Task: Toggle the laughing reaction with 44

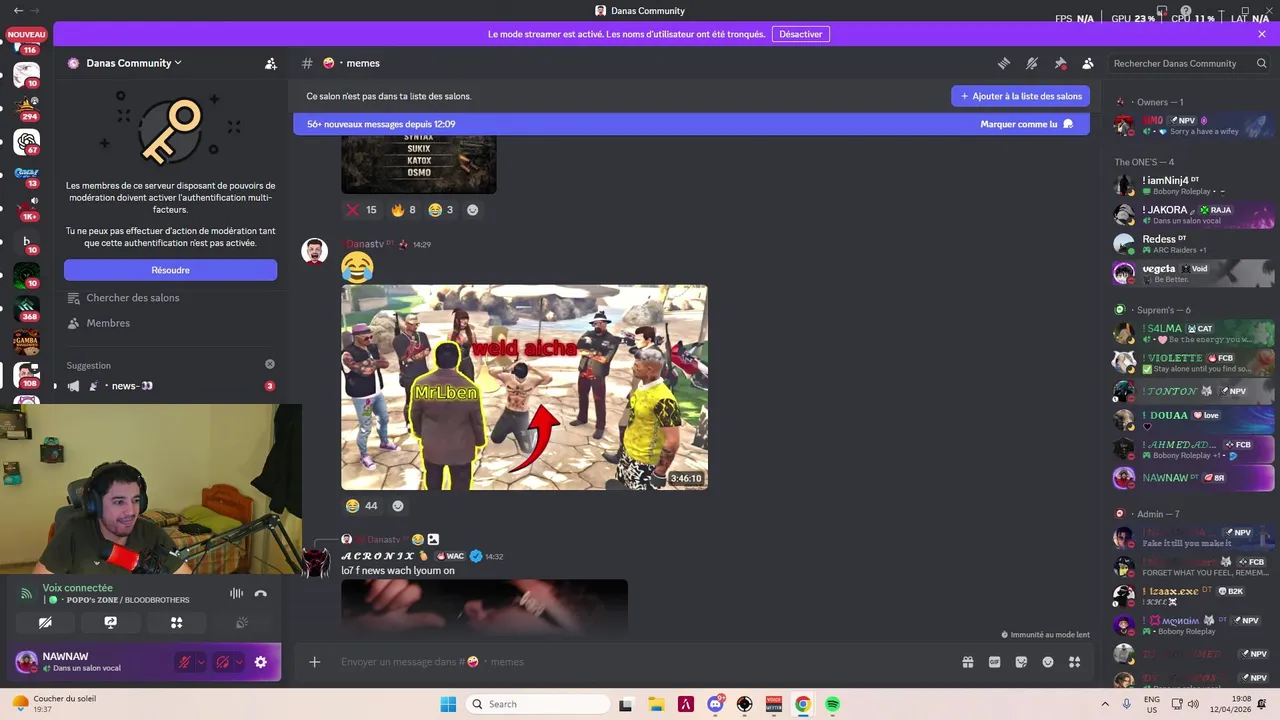Action: (361, 506)
